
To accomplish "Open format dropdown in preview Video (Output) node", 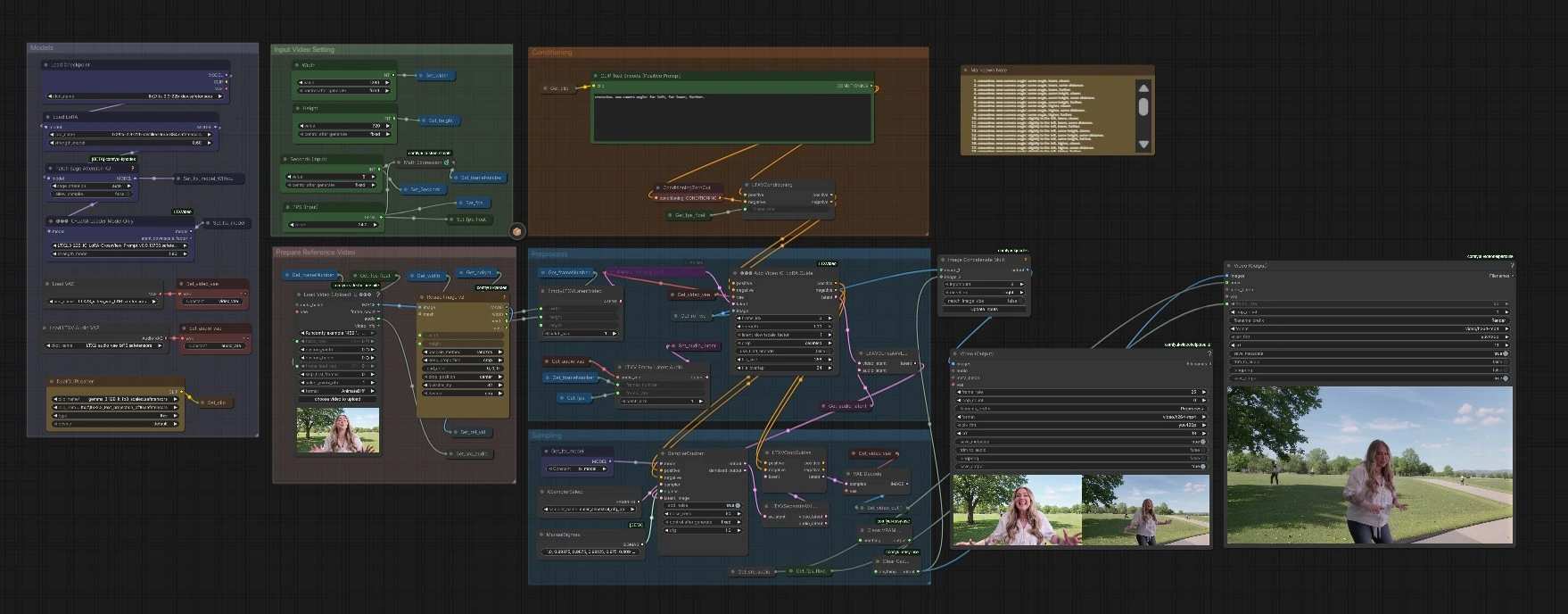I will pyautogui.click(x=1082, y=416).
